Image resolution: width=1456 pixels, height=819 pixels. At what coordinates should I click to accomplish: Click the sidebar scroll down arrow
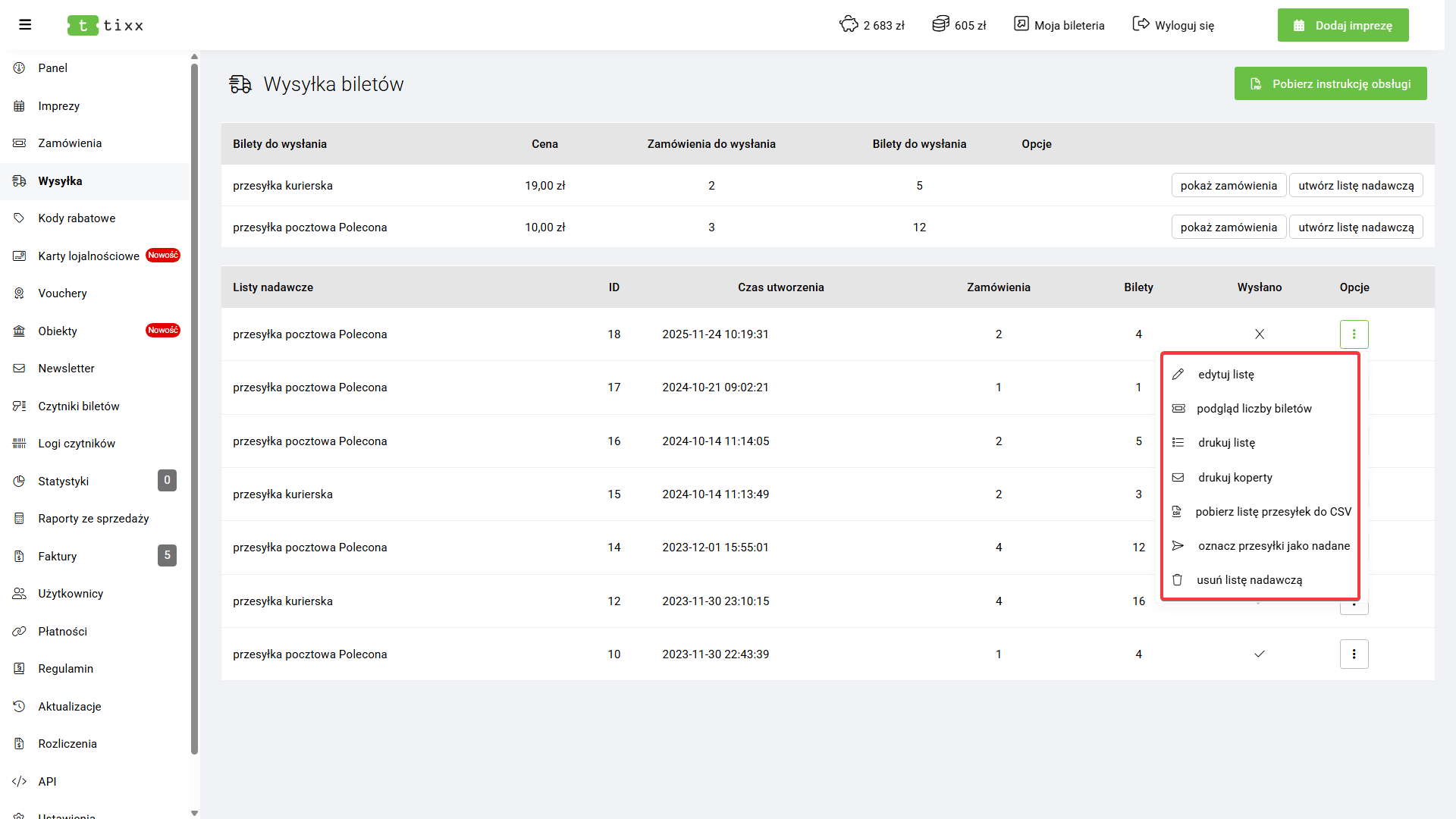[194, 812]
